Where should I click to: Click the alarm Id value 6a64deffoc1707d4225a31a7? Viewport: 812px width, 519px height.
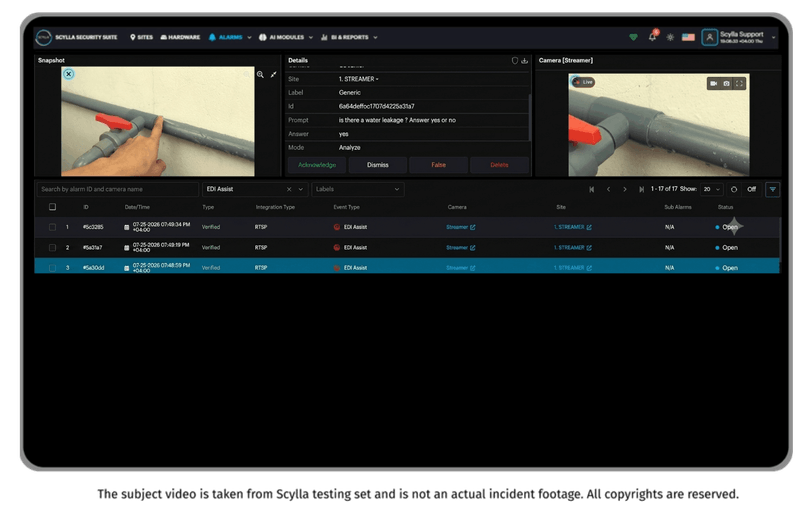point(376,107)
